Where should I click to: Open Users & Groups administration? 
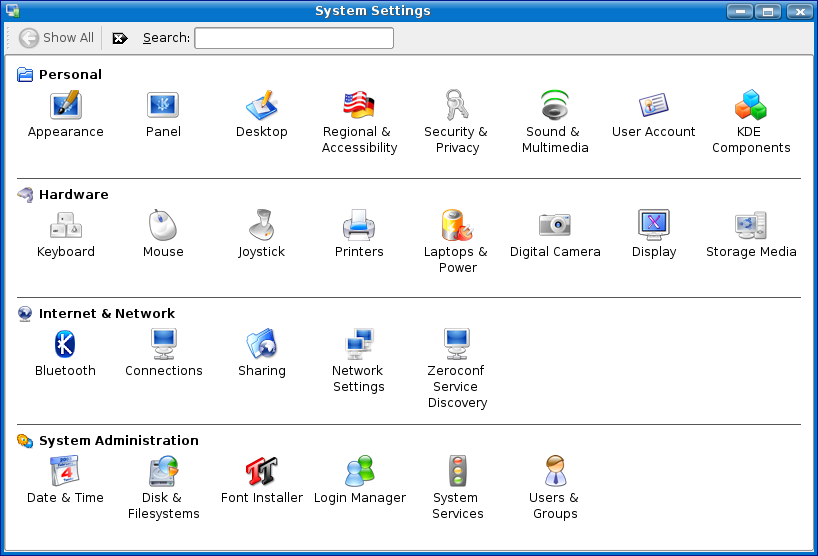(x=555, y=471)
